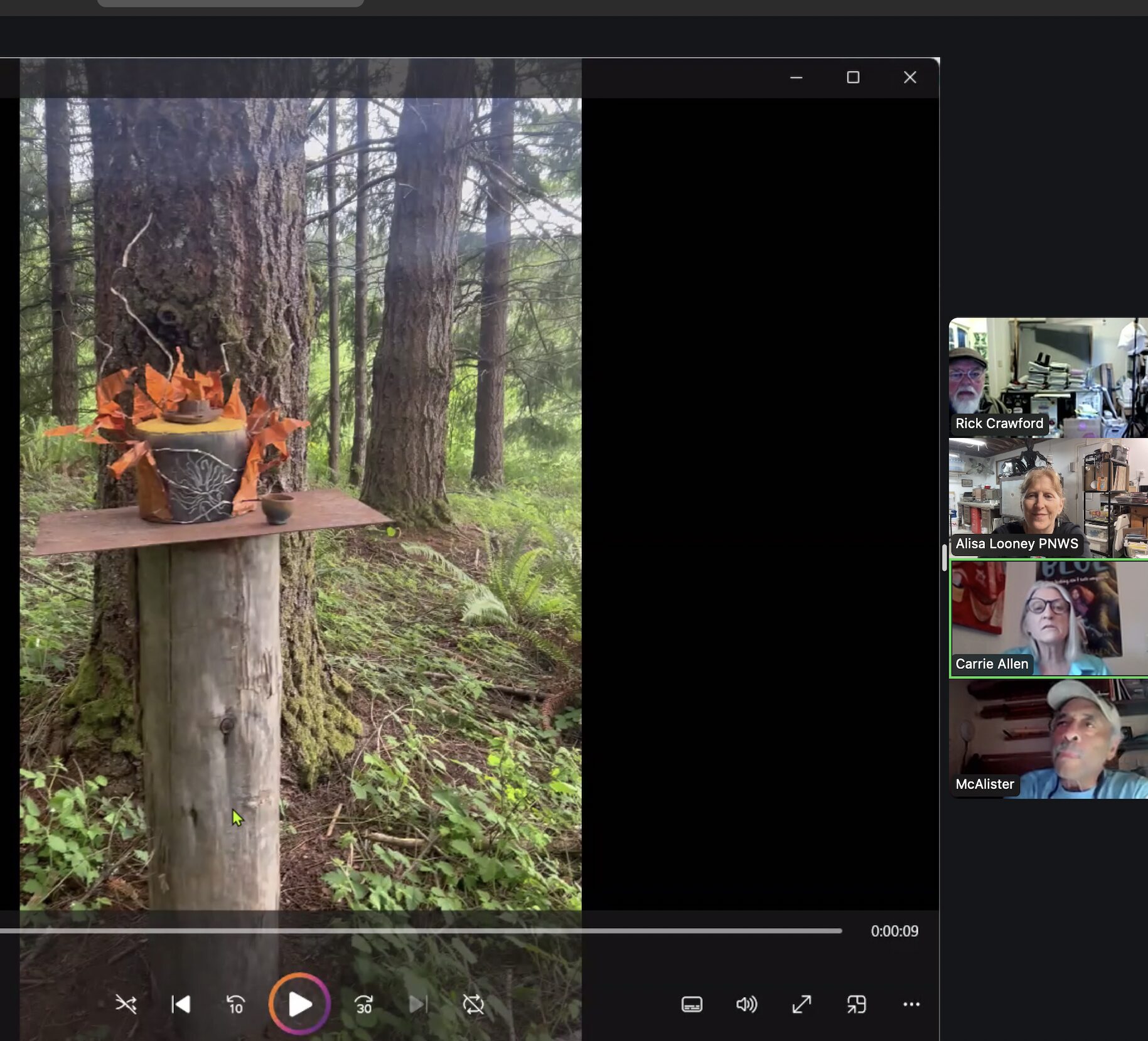Click the forest video frame
Screen dimensions: 1148x1041
pyautogui.click(x=301, y=503)
